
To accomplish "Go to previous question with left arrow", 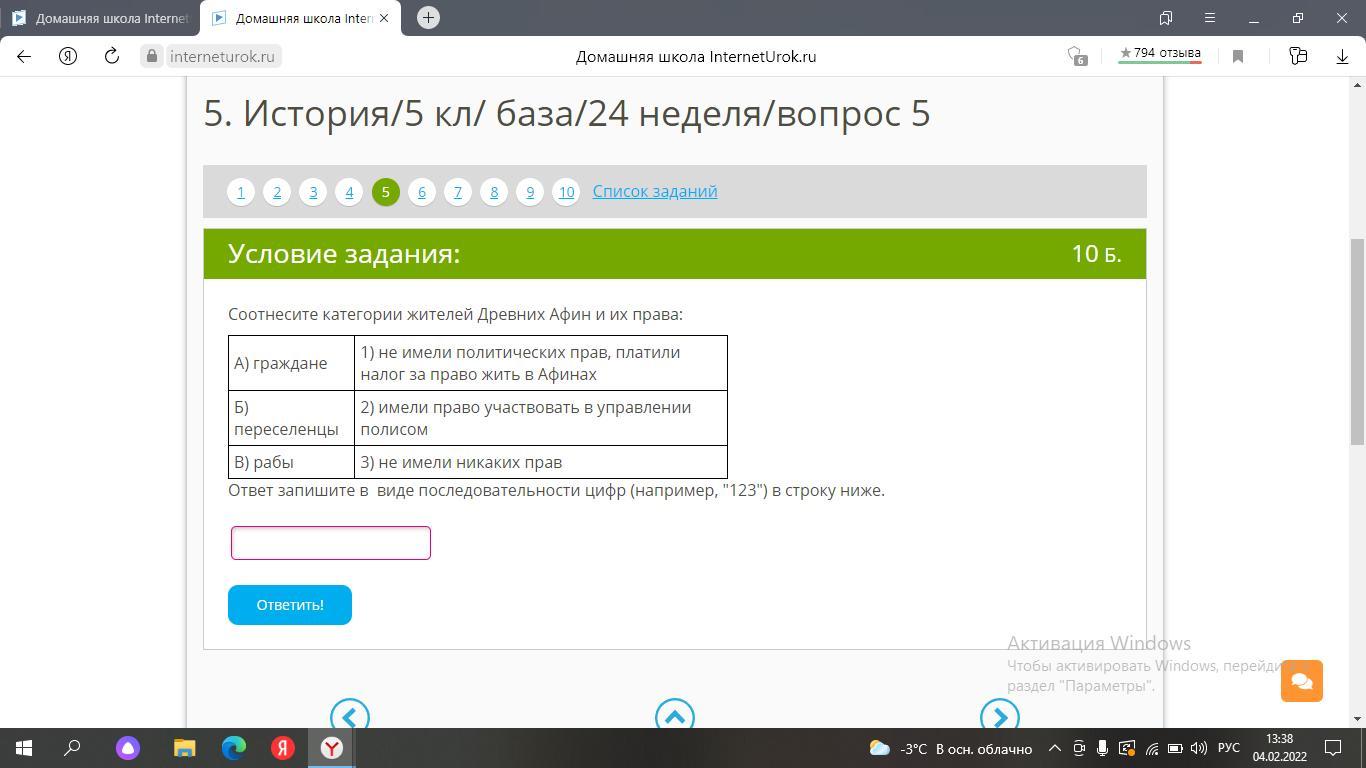I will [x=350, y=716].
